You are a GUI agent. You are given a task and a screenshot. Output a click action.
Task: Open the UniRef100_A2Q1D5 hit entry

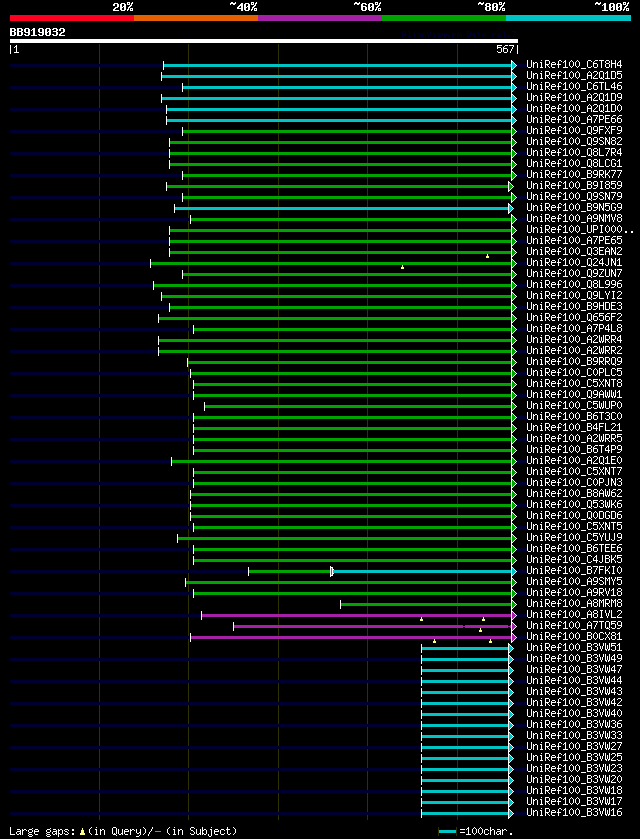pyautogui.click(x=574, y=76)
